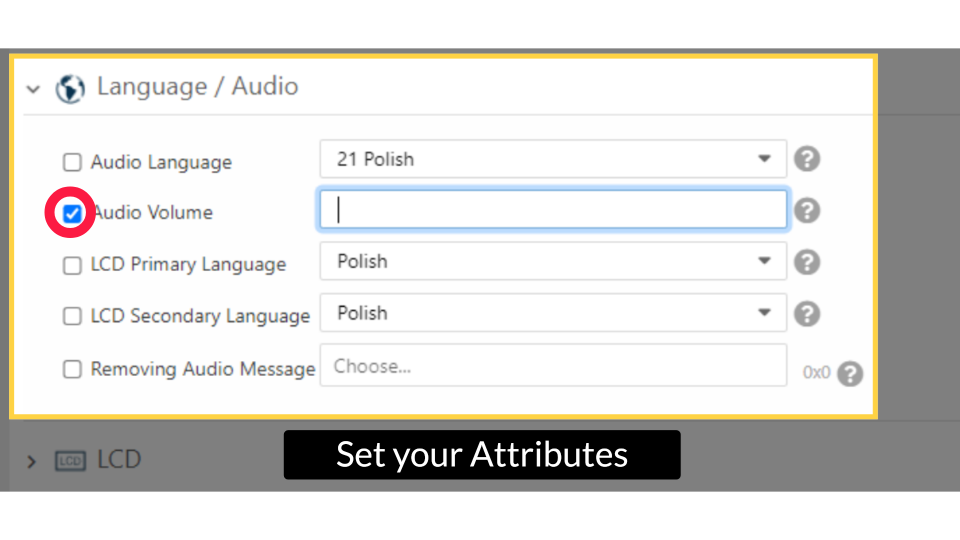Check the Removing Audio Message checkbox

tap(72, 369)
